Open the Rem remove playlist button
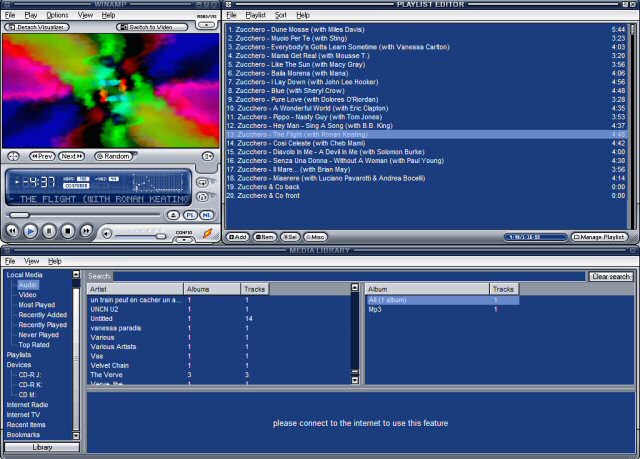The height and width of the screenshot is (459, 640). [264, 237]
